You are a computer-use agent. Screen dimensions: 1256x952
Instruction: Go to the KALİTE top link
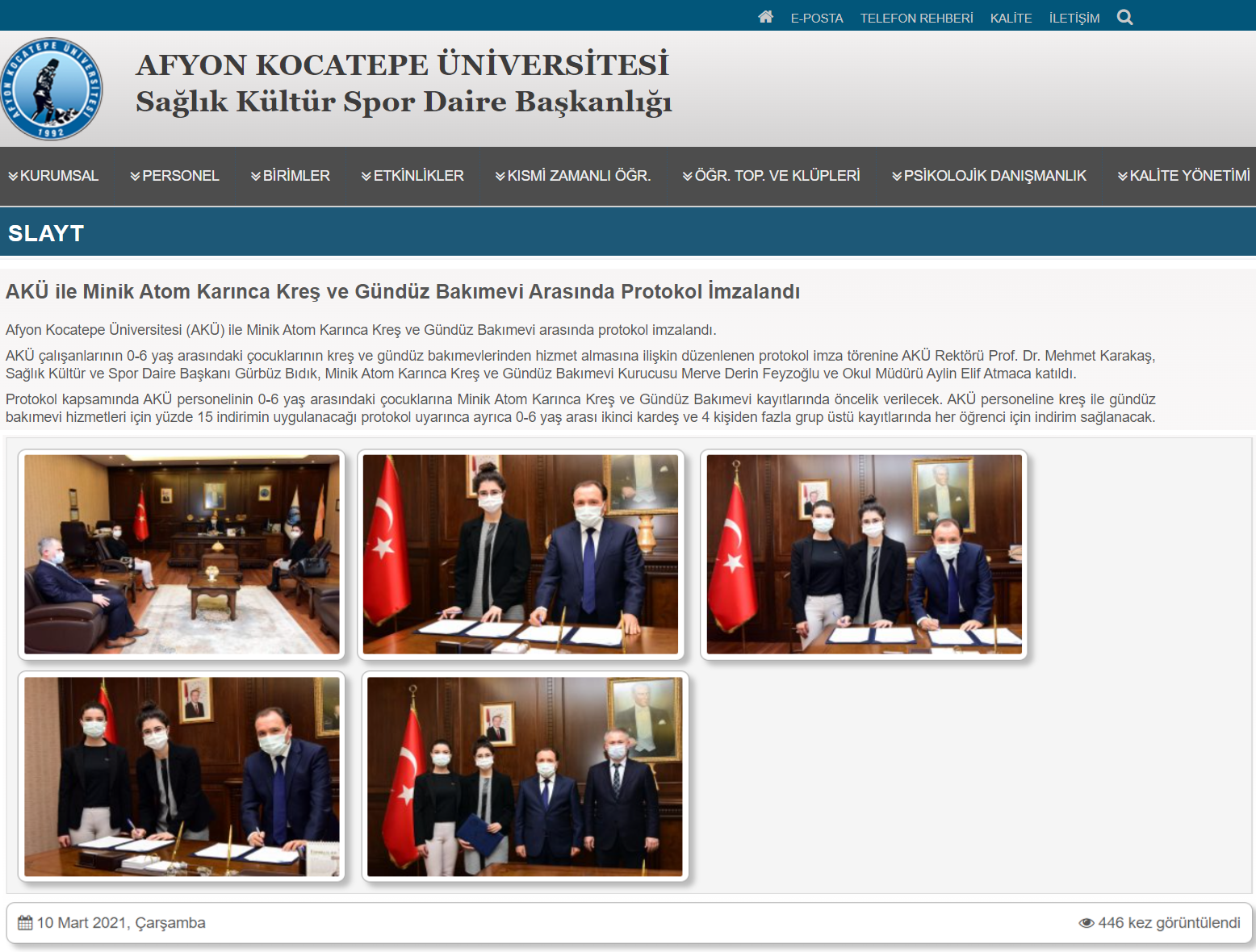(x=1011, y=18)
